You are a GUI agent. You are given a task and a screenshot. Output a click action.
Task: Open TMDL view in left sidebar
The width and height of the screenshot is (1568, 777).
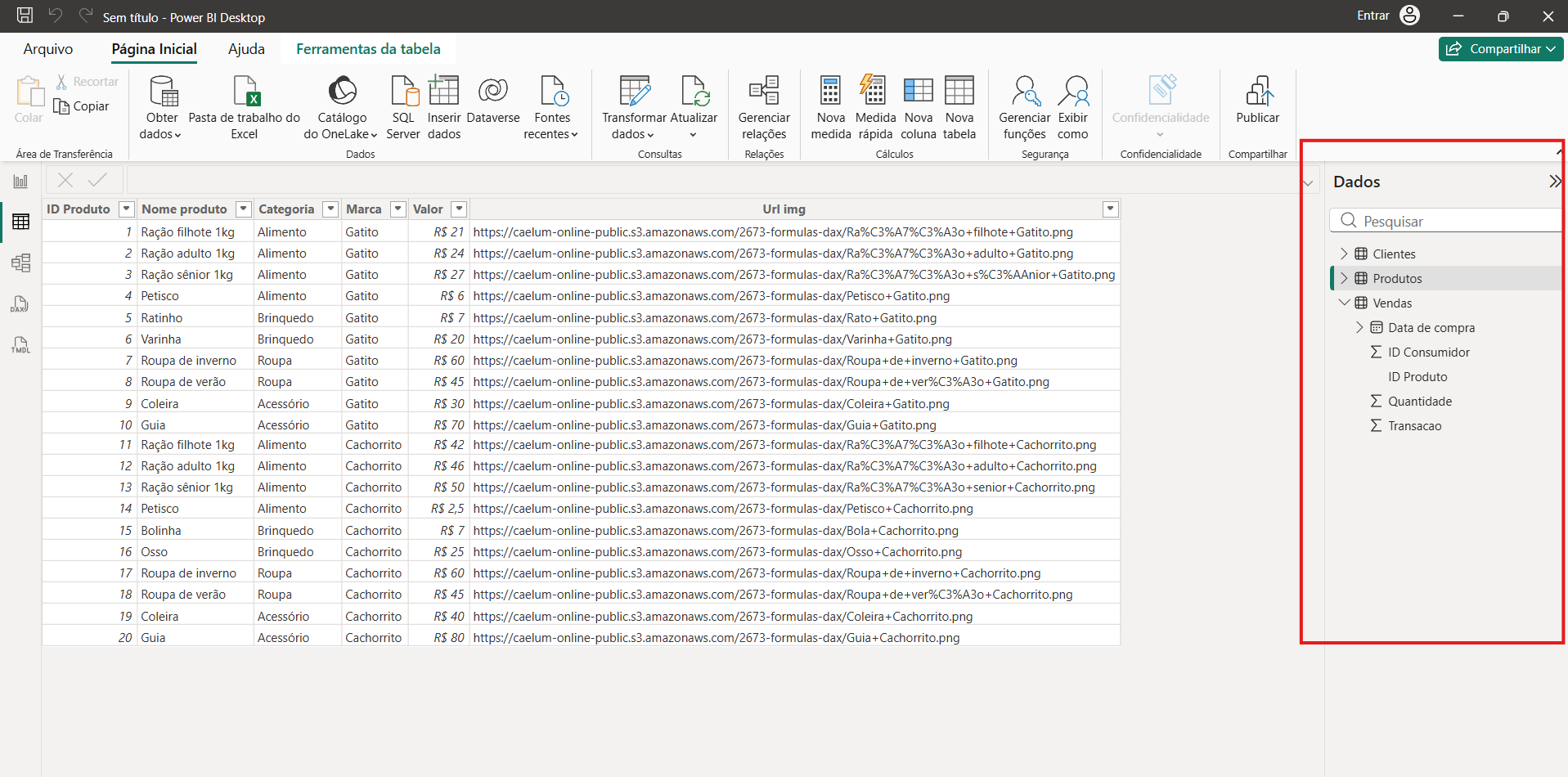(x=20, y=345)
